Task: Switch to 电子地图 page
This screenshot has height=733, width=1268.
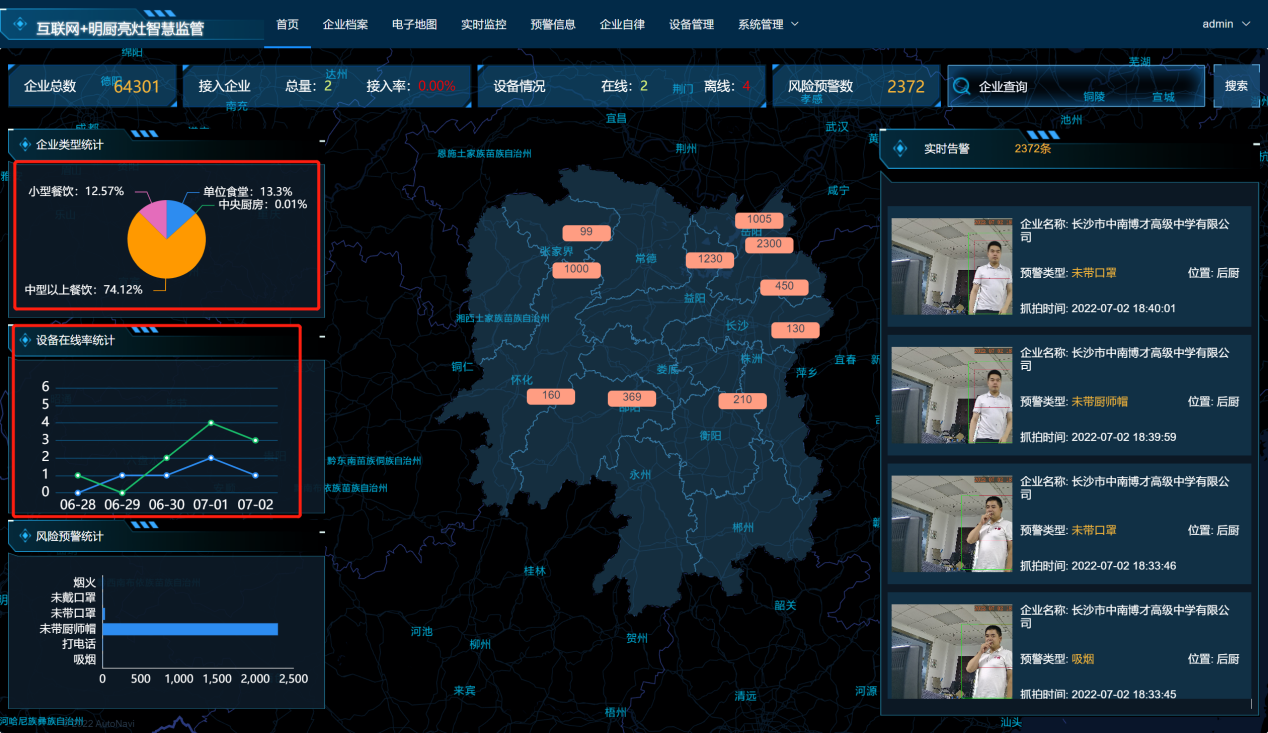Action: click(x=414, y=24)
